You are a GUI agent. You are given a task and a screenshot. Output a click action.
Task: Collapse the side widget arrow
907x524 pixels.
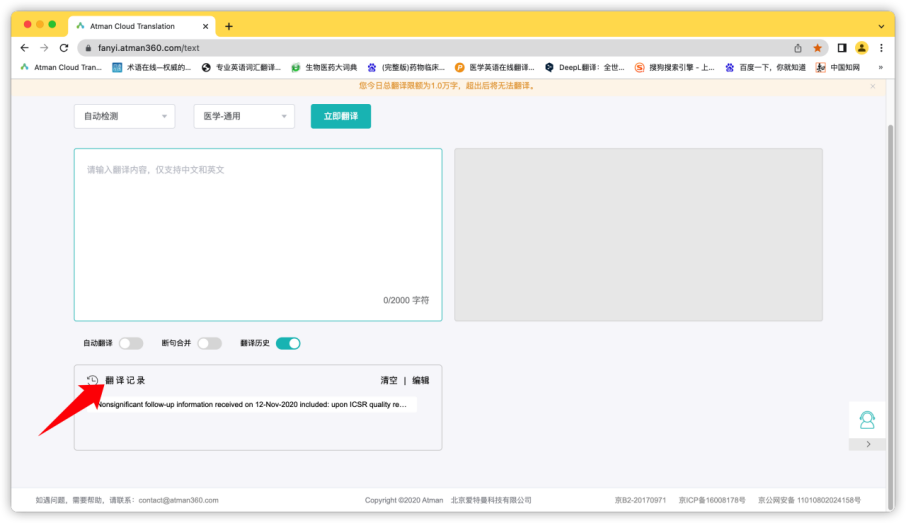click(868, 444)
